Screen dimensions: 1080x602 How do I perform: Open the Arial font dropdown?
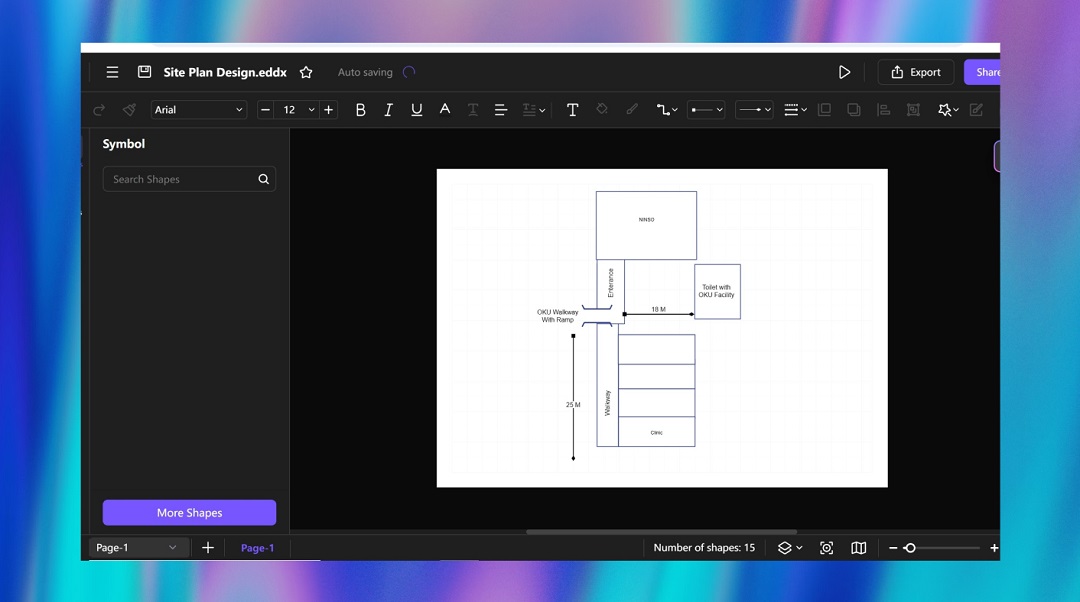pos(198,110)
